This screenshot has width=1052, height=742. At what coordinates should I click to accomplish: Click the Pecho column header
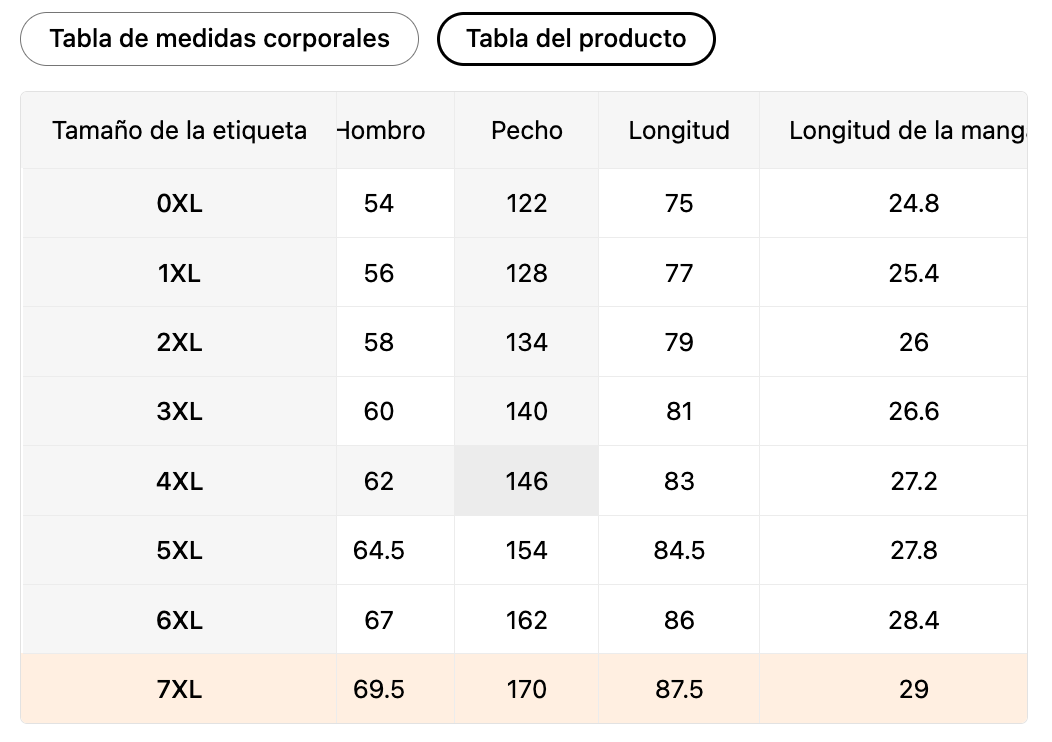[x=526, y=130]
